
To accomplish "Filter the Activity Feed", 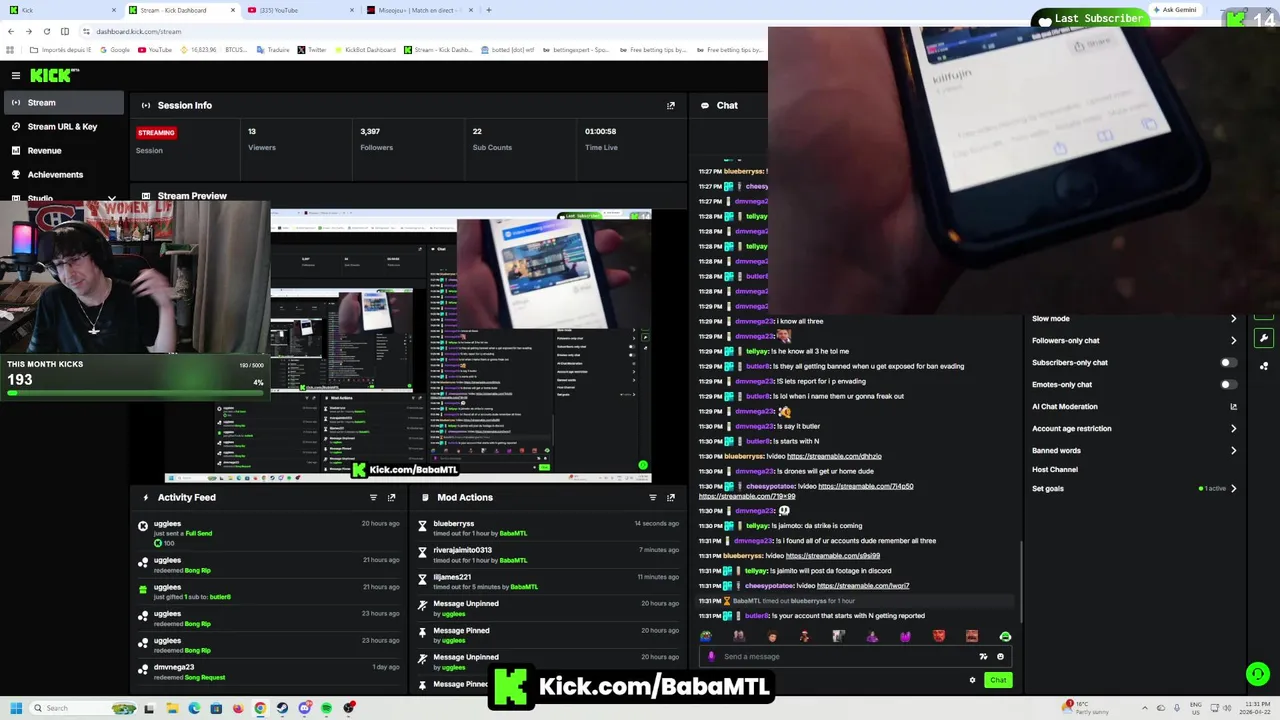I will pyautogui.click(x=373, y=497).
